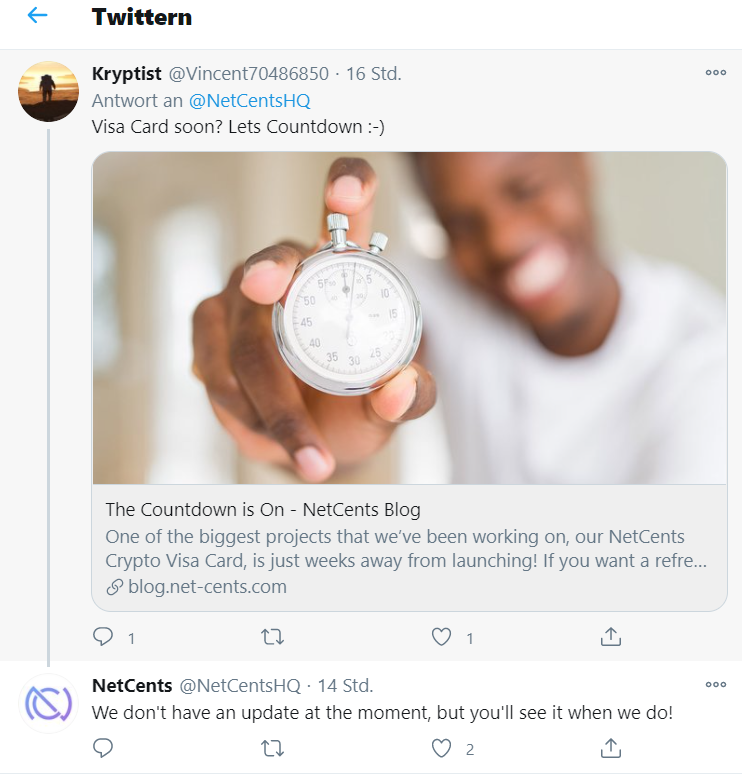Open the Kryptist display name link
Image resolution: width=742 pixels, height=782 pixels.
click(126, 74)
